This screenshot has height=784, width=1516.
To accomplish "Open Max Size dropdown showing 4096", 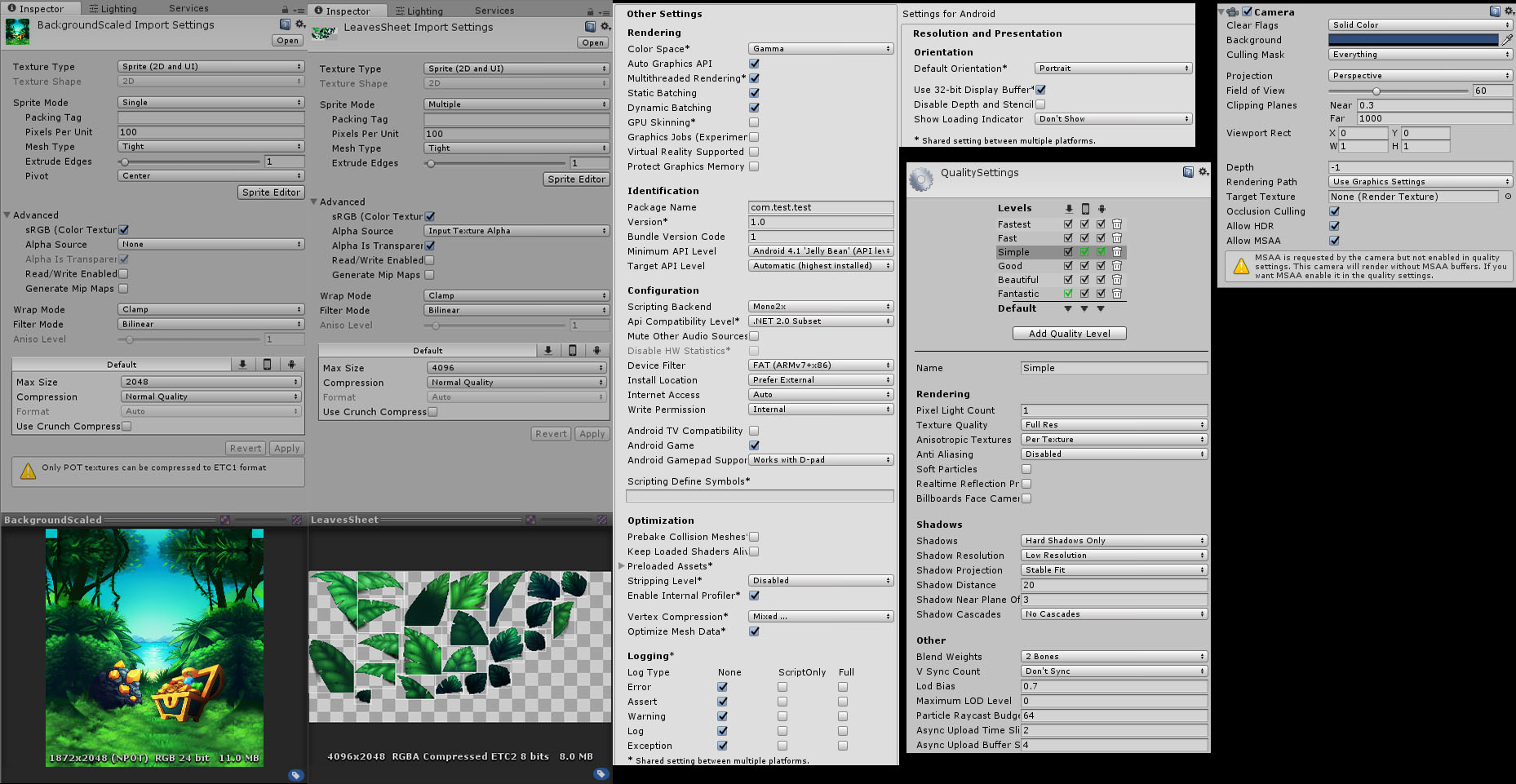I will click(516, 368).
